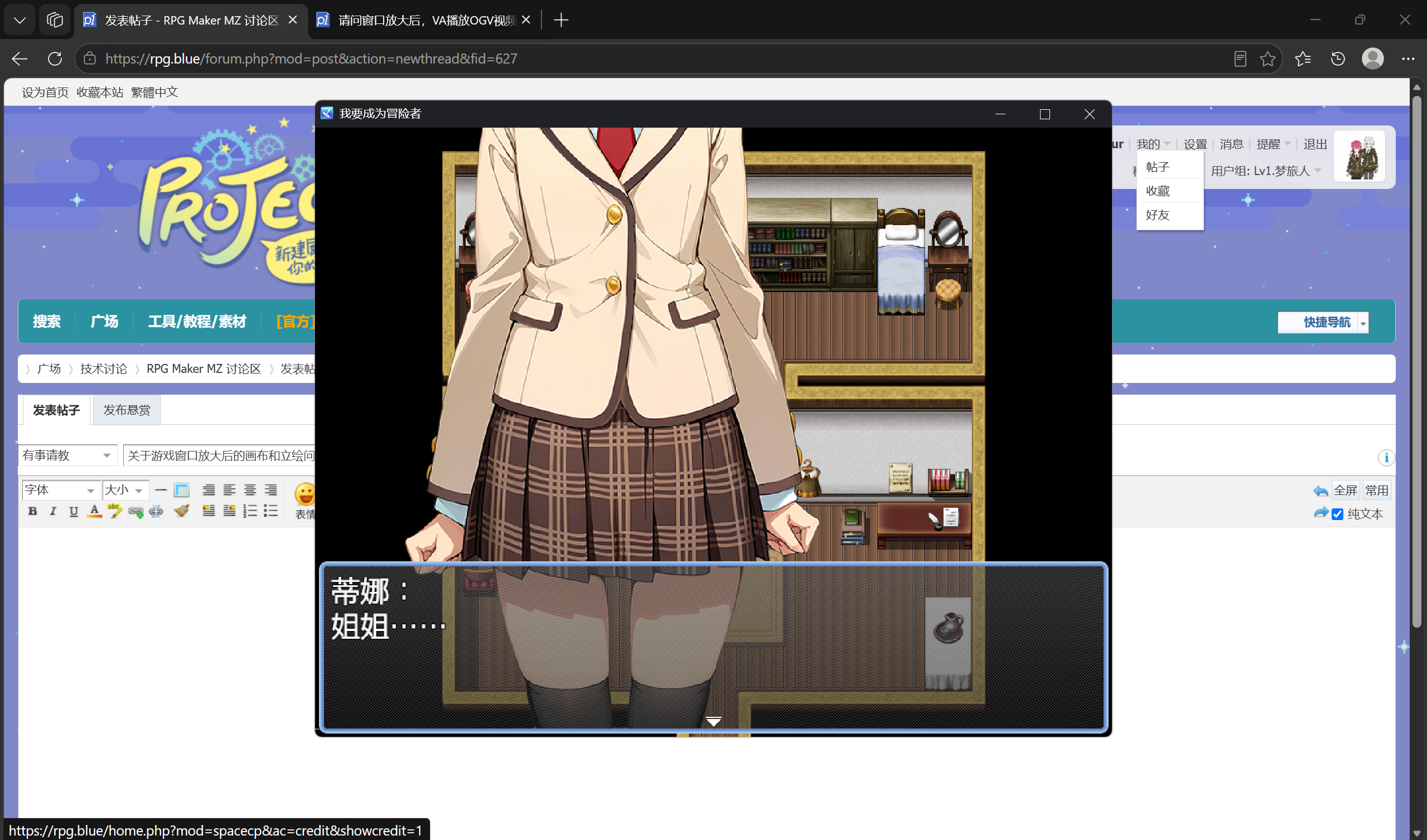Go back to the previous page
This screenshot has height=840, width=1427.
pyautogui.click(x=20, y=59)
